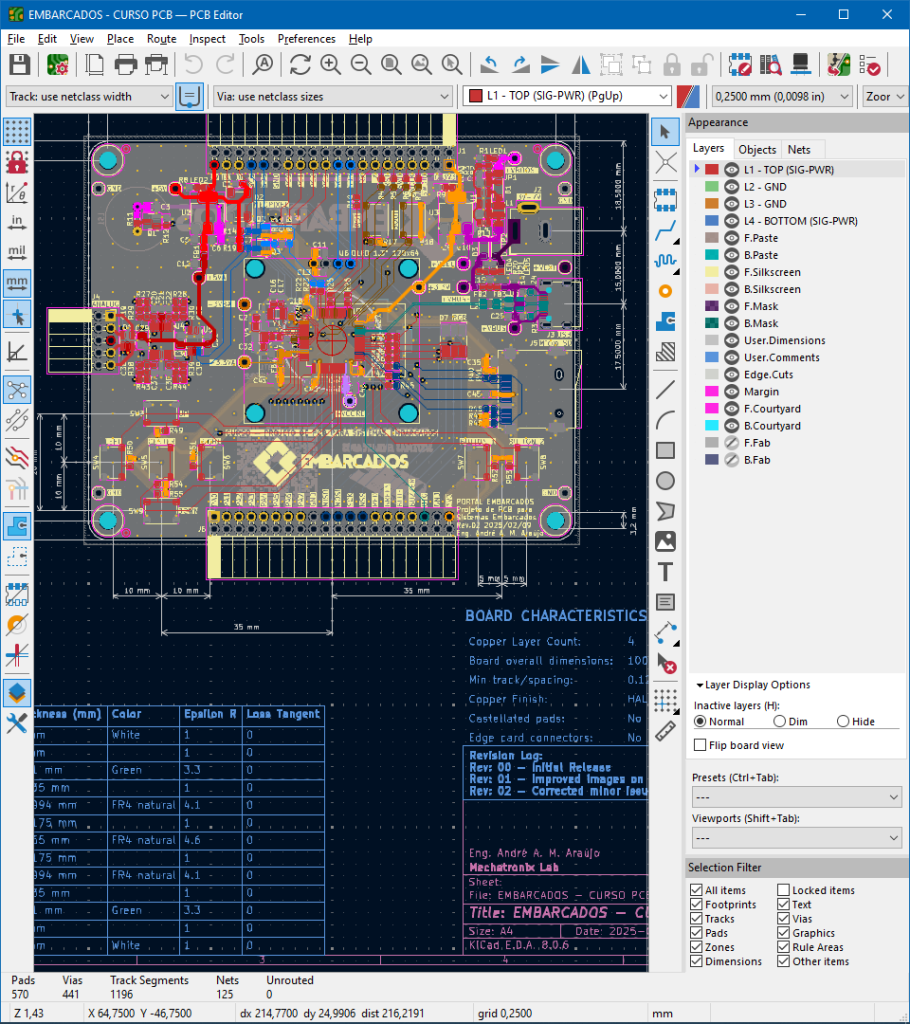Open the Viewports dropdown

pos(796,838)
